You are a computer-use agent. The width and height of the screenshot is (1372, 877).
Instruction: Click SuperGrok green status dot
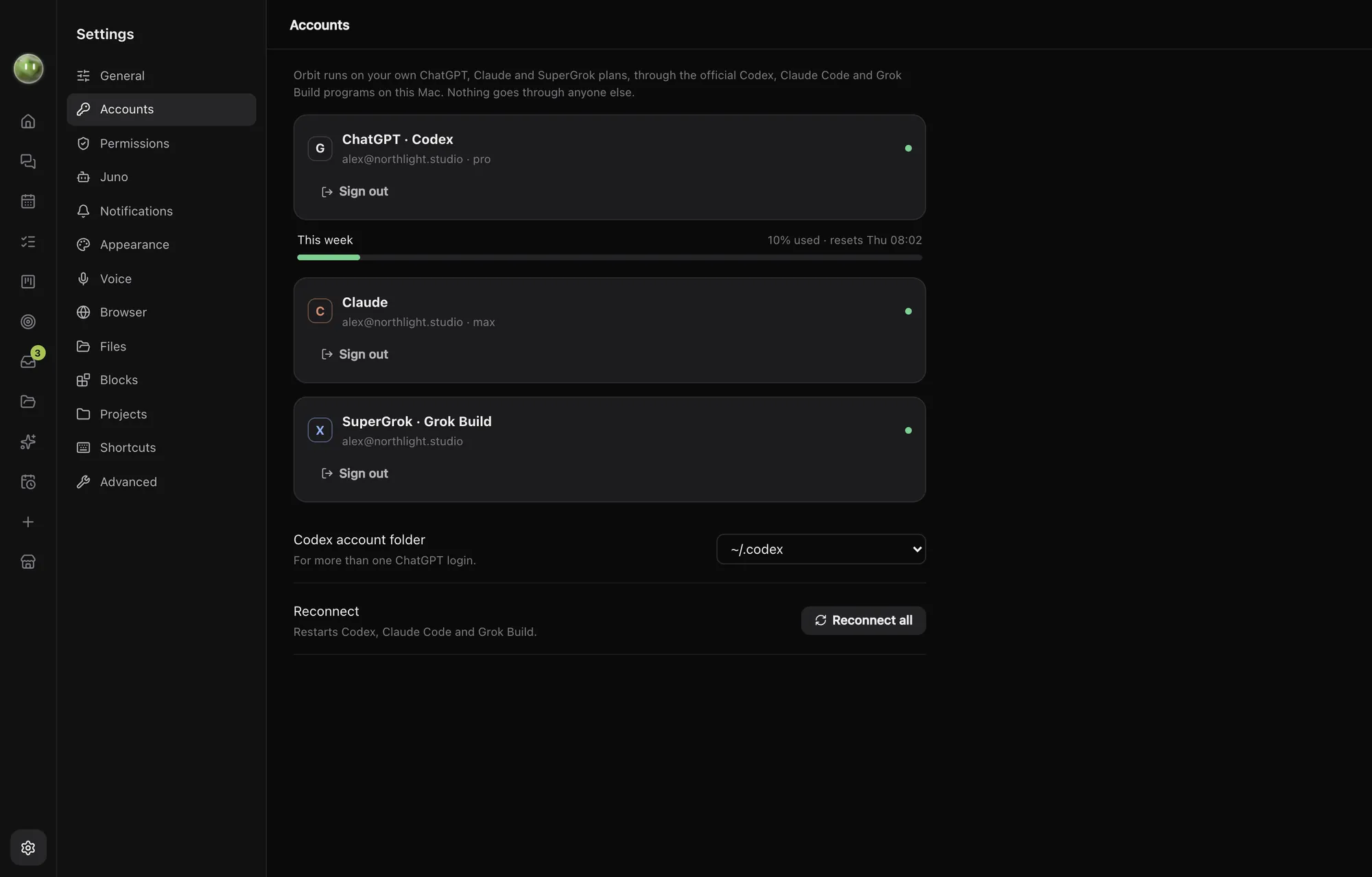[x=908, y=430]
